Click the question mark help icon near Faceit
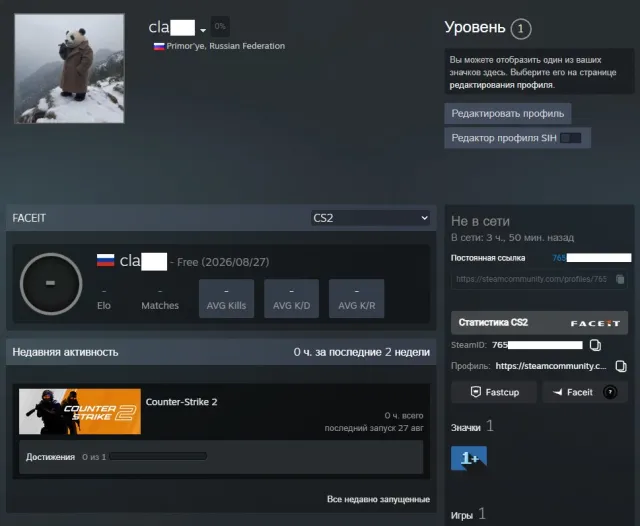The width and height of the screenshot is (640, 526). click(610, 392)
